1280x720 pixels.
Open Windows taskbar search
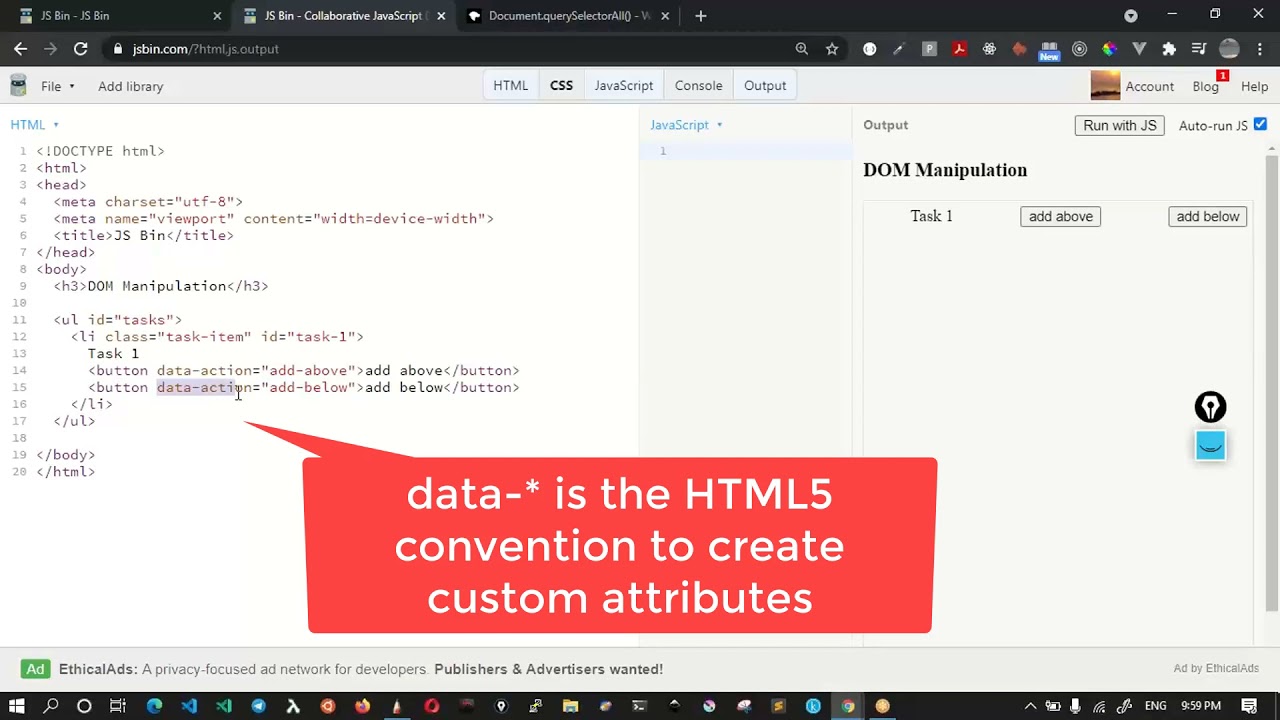tap(50, 706)
